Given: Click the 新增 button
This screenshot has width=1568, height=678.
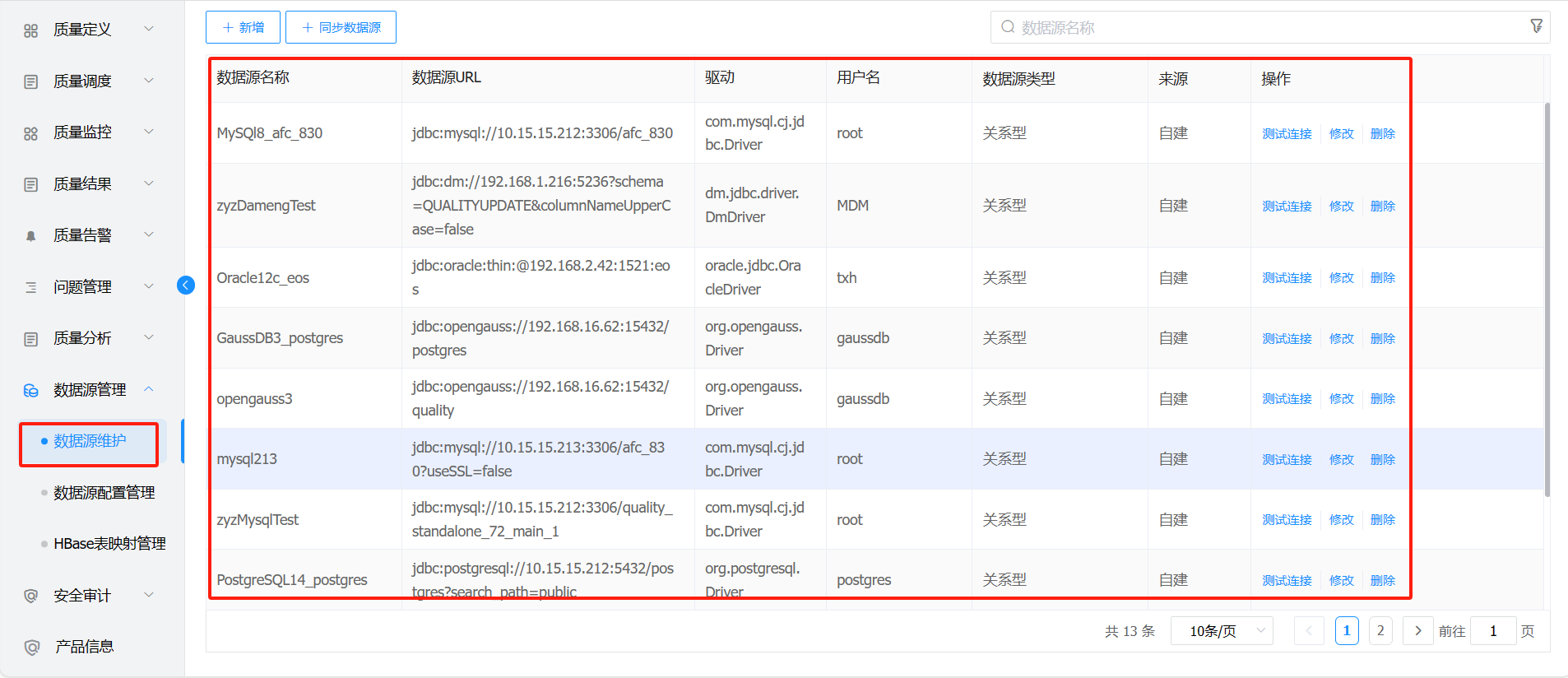Looking at the screenshot, I should click(243, 27).
